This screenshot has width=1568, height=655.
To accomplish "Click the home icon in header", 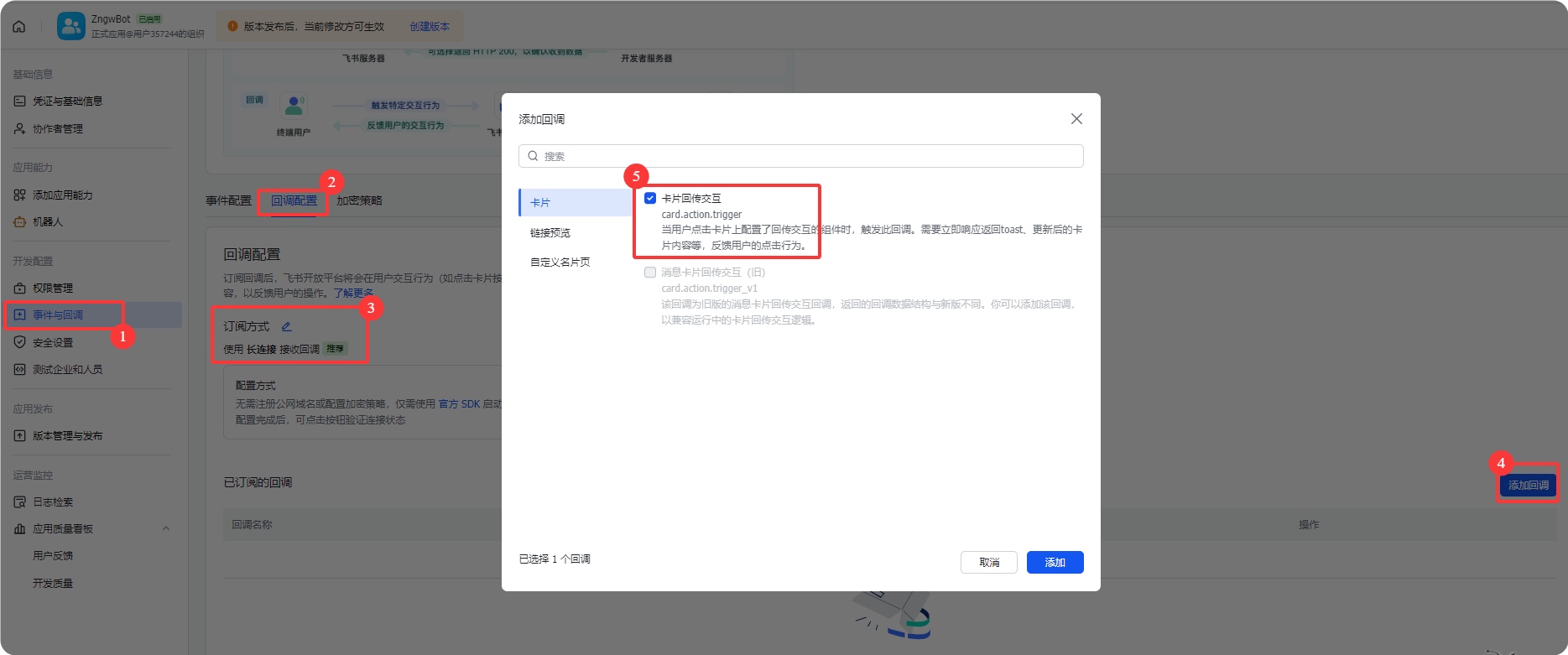I will pyautogui.click(x=19, y=26).
